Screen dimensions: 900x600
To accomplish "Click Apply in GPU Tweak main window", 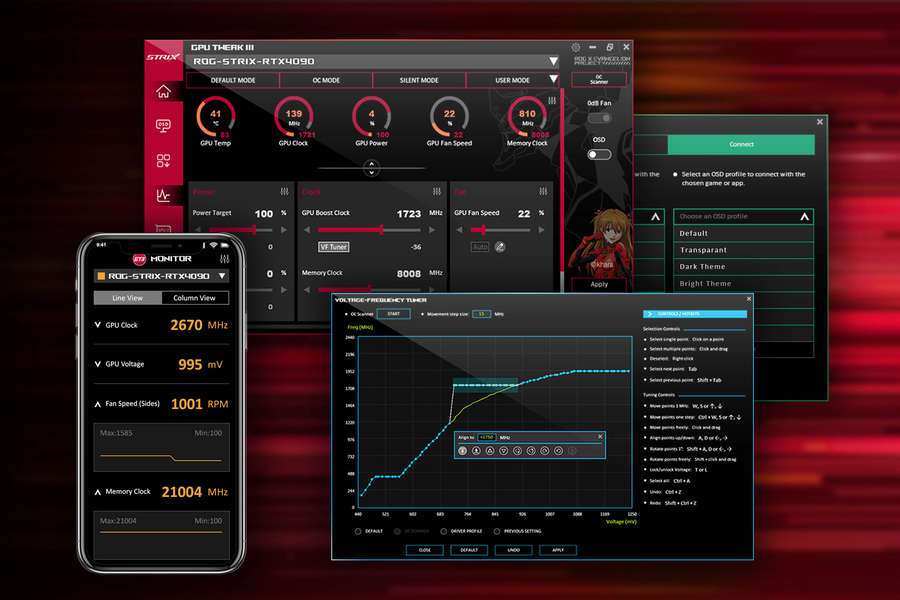I will 599,284.
